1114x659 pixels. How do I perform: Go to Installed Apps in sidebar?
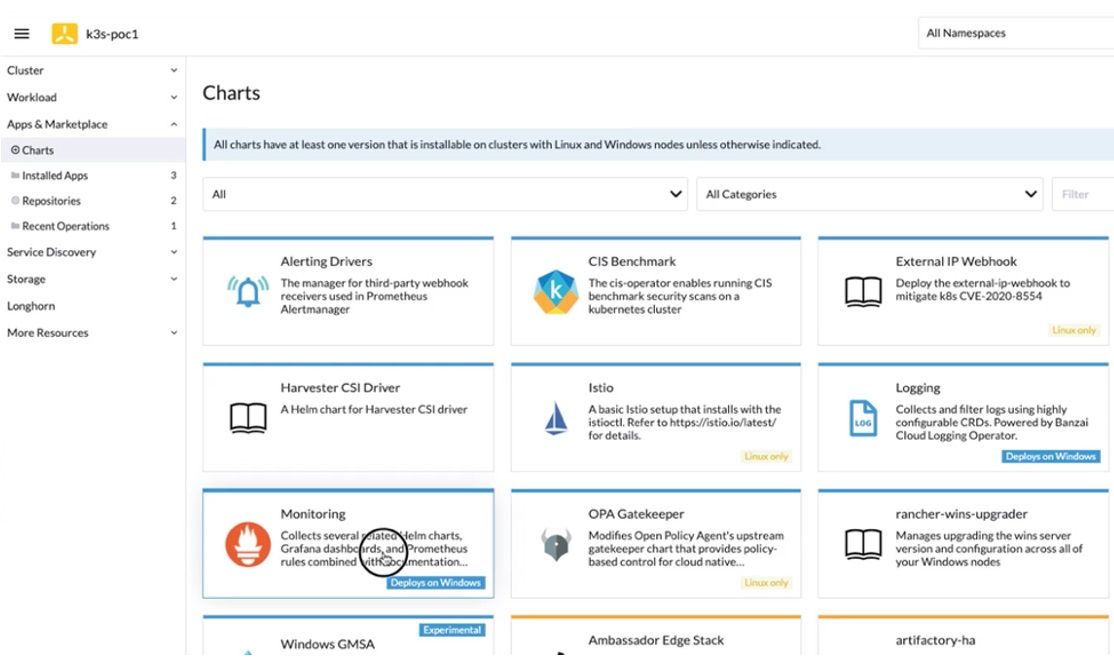pos(55,176)
